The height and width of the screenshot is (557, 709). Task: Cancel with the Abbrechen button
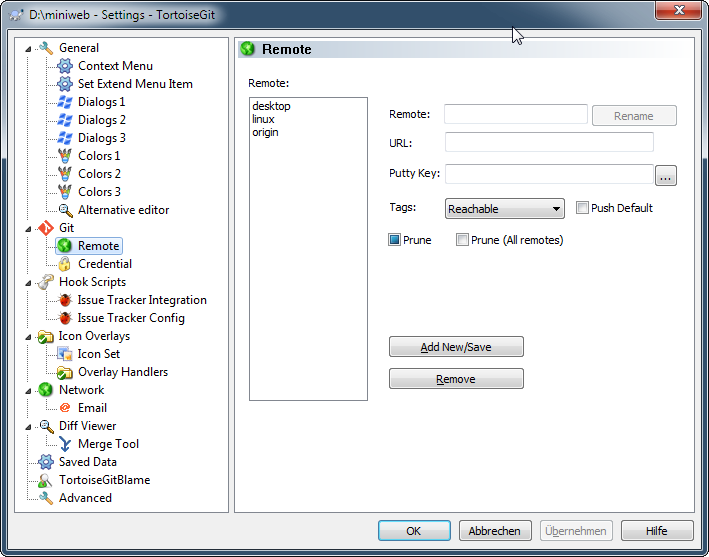tap(495, 531)
